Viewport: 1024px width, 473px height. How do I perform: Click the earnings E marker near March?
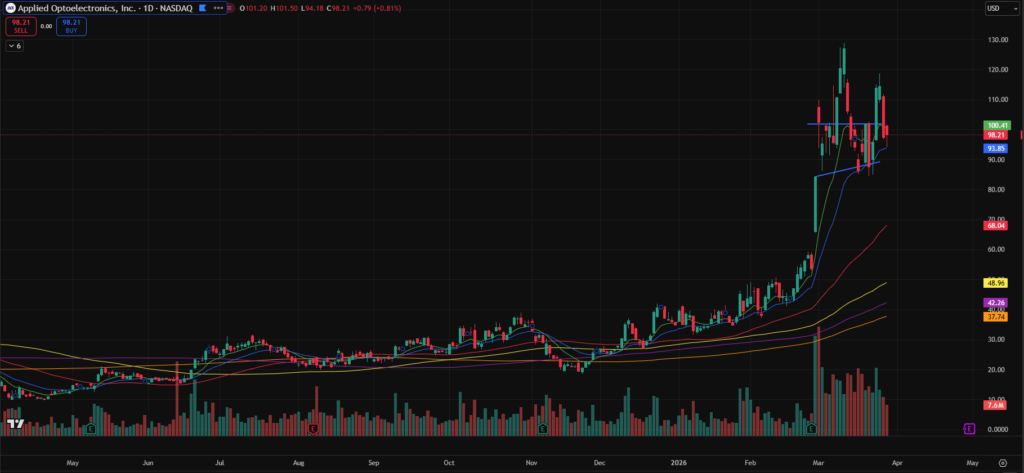click(811, 428)
